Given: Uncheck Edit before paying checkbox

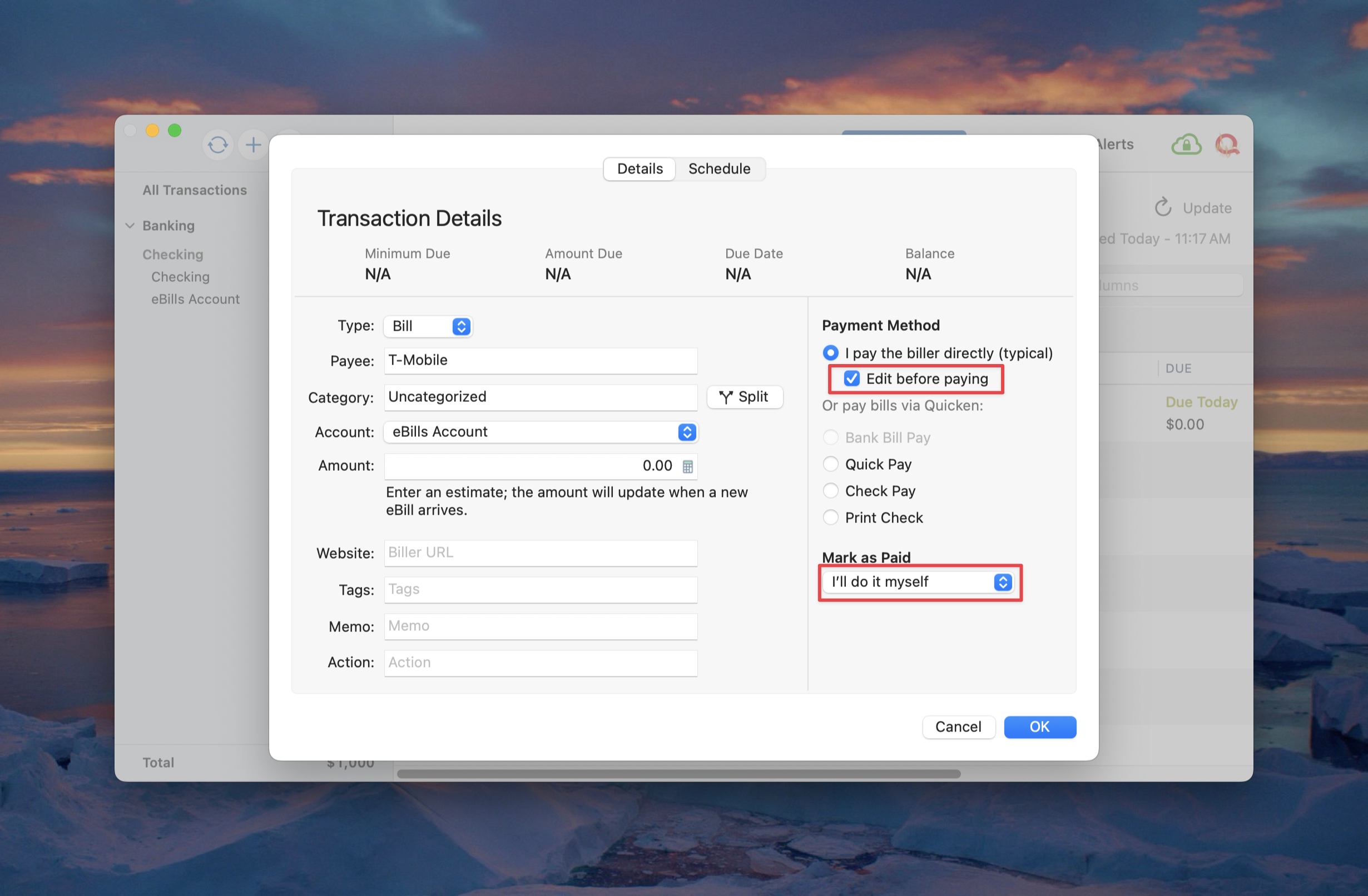Looking at the screenshot, I should (x=852, y=379).
